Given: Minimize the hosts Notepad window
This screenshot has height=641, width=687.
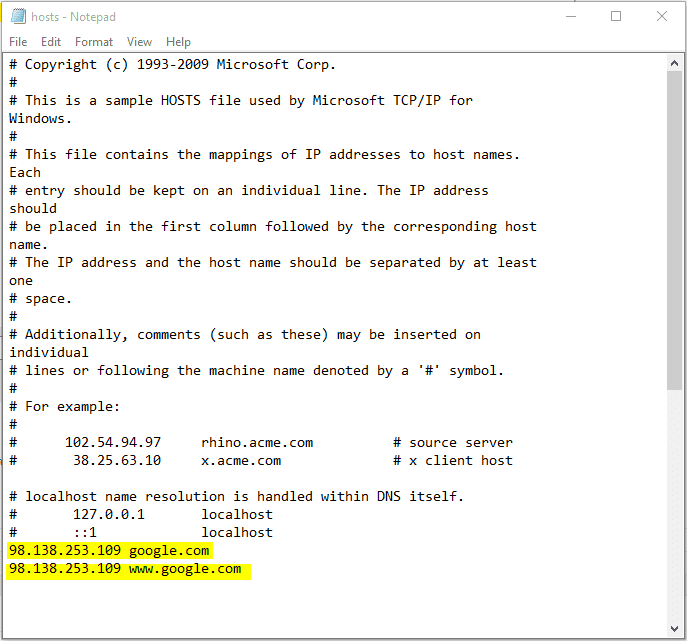Looking at the screenshot, I should (x=570, y=17).
